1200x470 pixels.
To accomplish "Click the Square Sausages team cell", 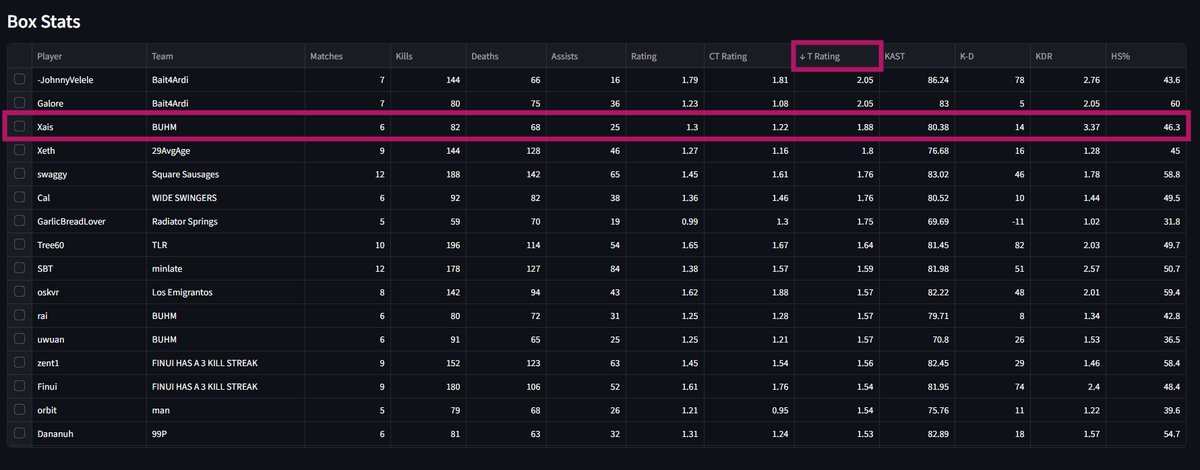I will (225, 174).
